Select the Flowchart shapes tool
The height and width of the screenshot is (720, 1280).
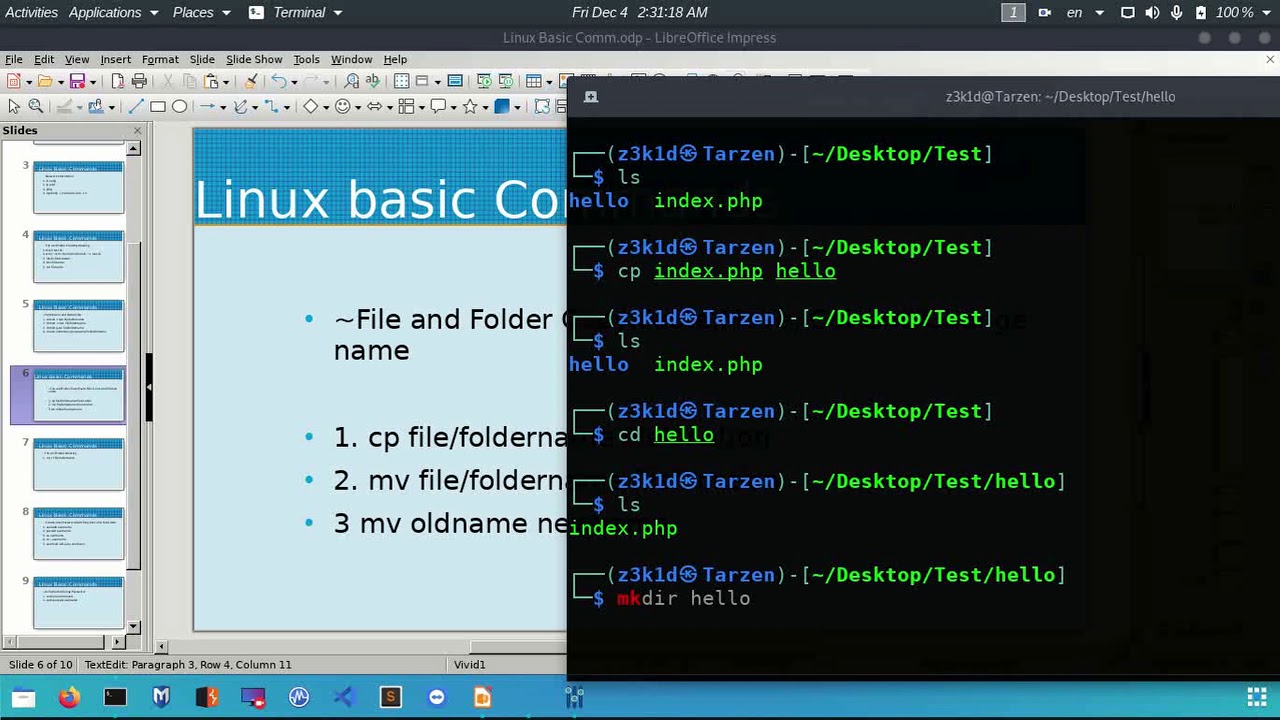point(406,106)
